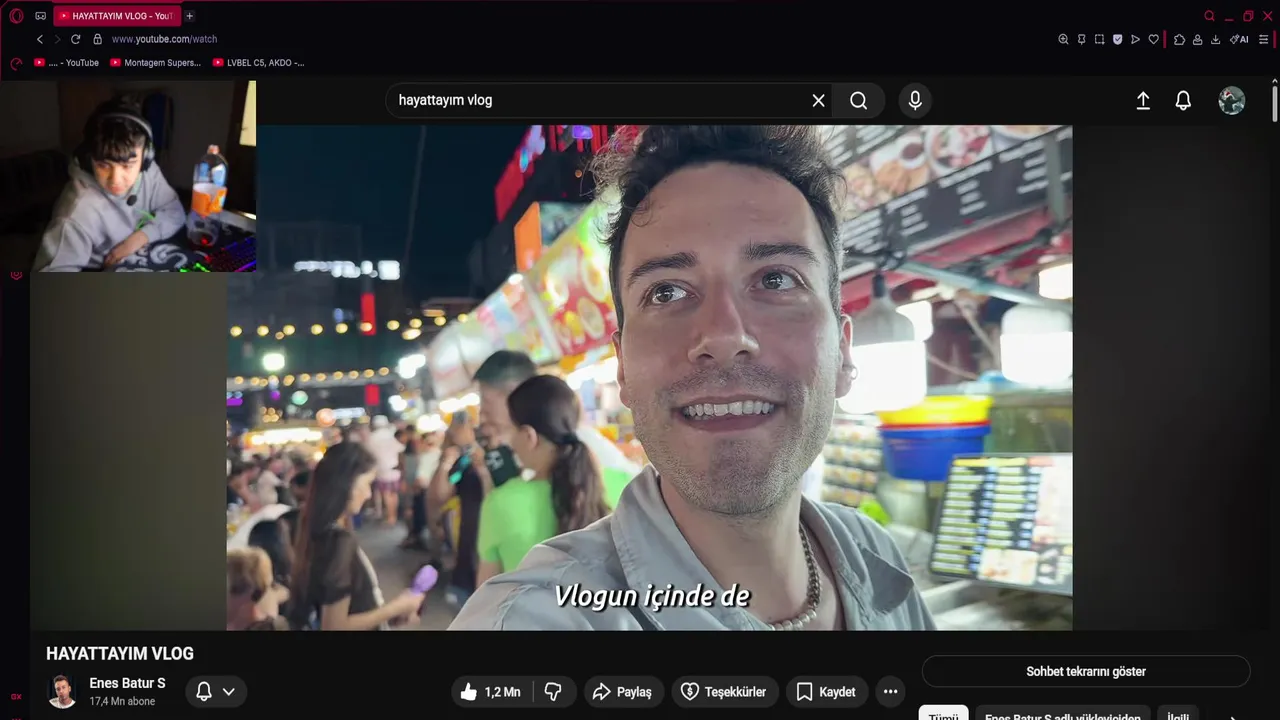This screenshot has width=1280, height=720.
Task: Take a snapshot with the capture icon
Action: [x=1099, y=39]
